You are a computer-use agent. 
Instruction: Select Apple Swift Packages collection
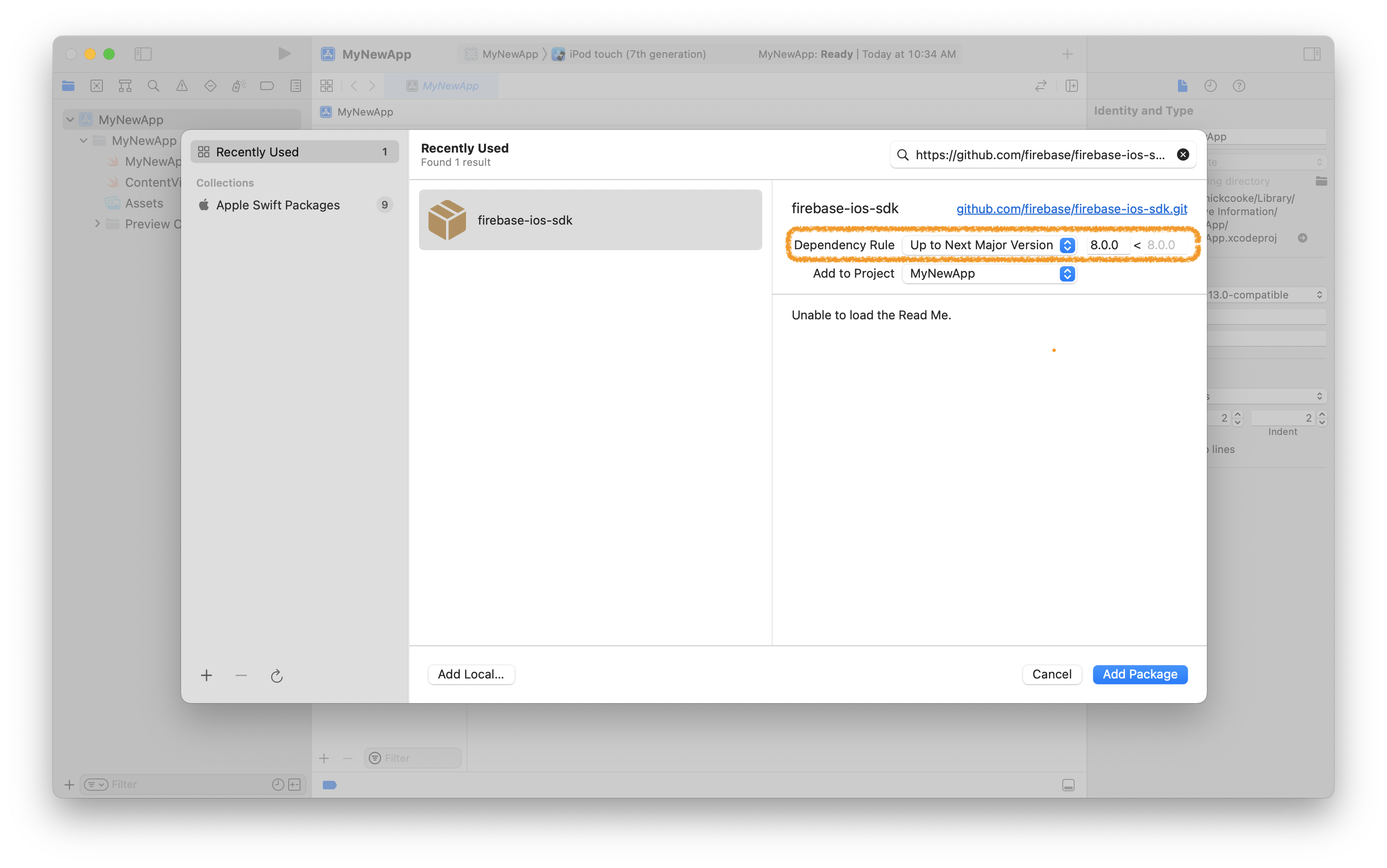click(x=295, y=205)
